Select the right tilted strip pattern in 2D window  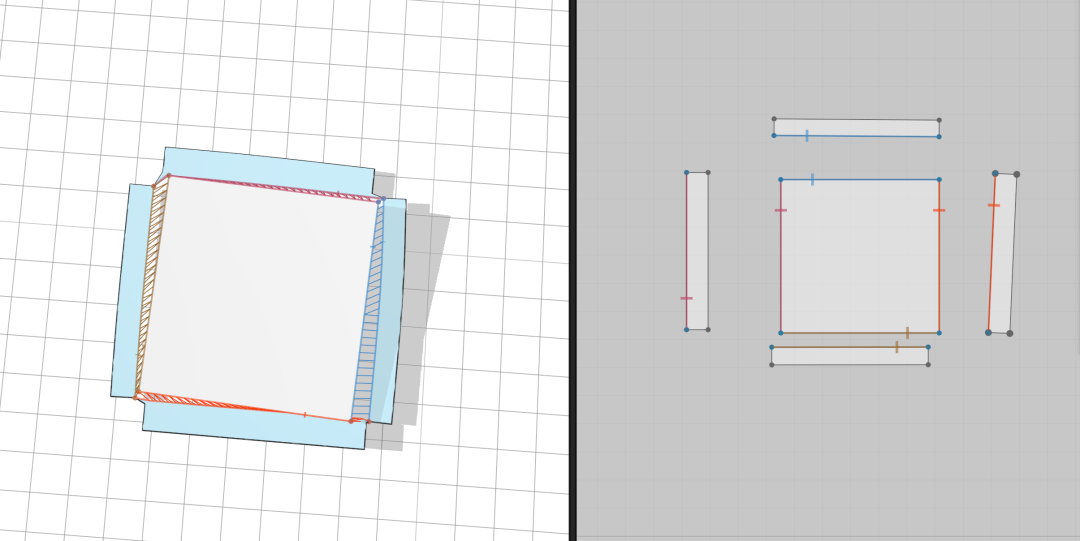click(1002, 254)
